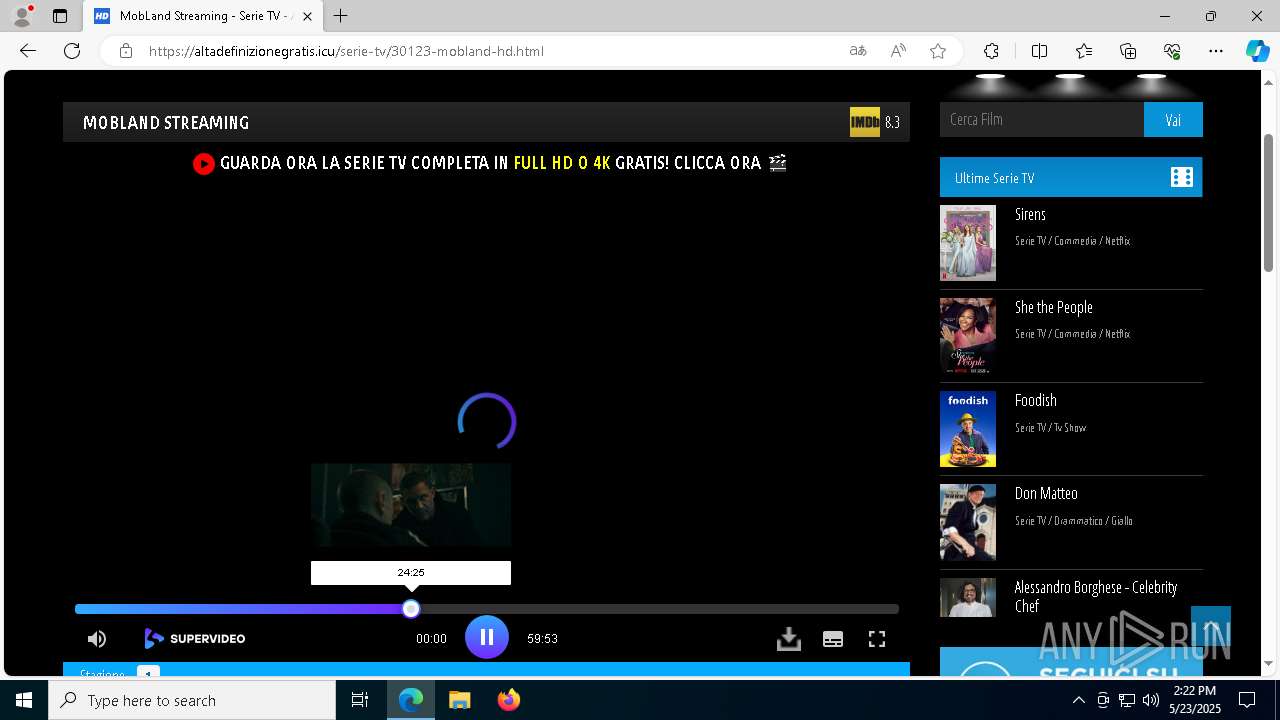Image resolution: width=1280 pixels, height=720 pixels.
Task: Open the She the People title link
Action: tap(1054, 307)
